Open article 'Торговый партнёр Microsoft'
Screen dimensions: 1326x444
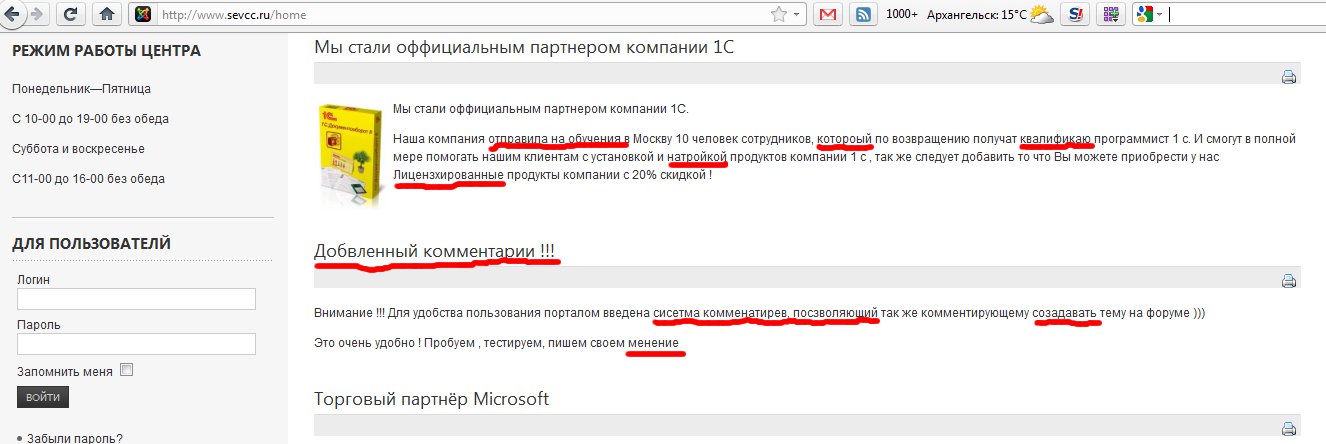(432, 399)
